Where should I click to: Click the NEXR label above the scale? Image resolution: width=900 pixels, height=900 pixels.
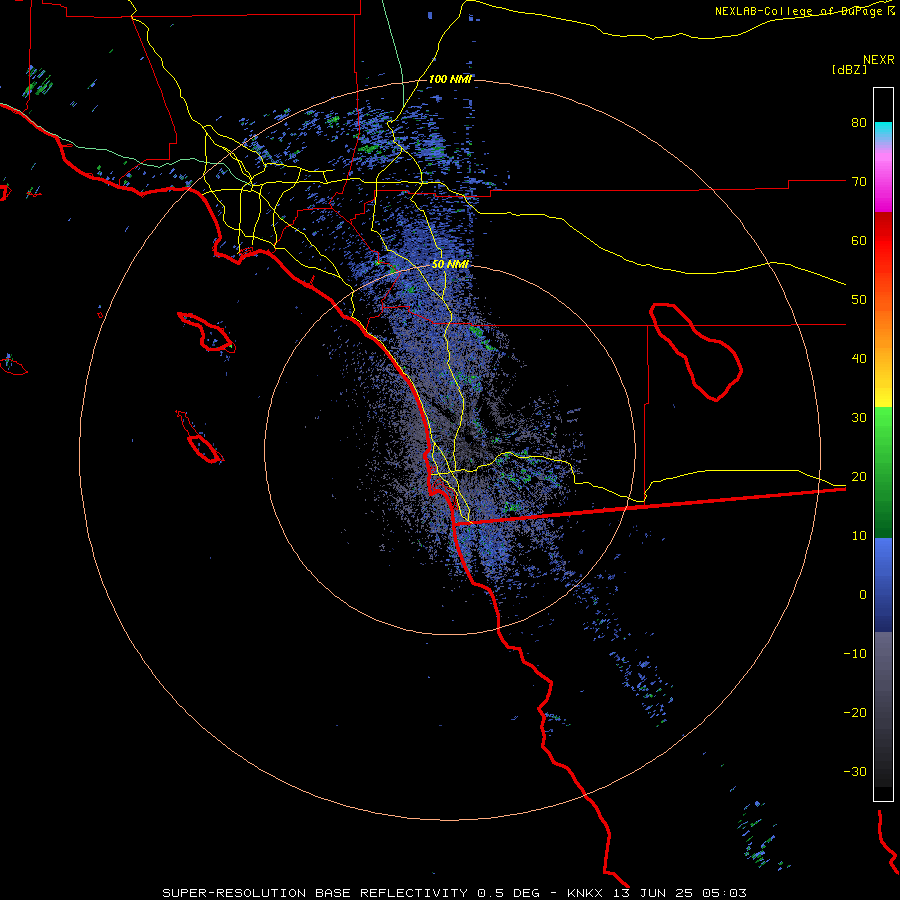pyautogui.click(x=878, y=60)
